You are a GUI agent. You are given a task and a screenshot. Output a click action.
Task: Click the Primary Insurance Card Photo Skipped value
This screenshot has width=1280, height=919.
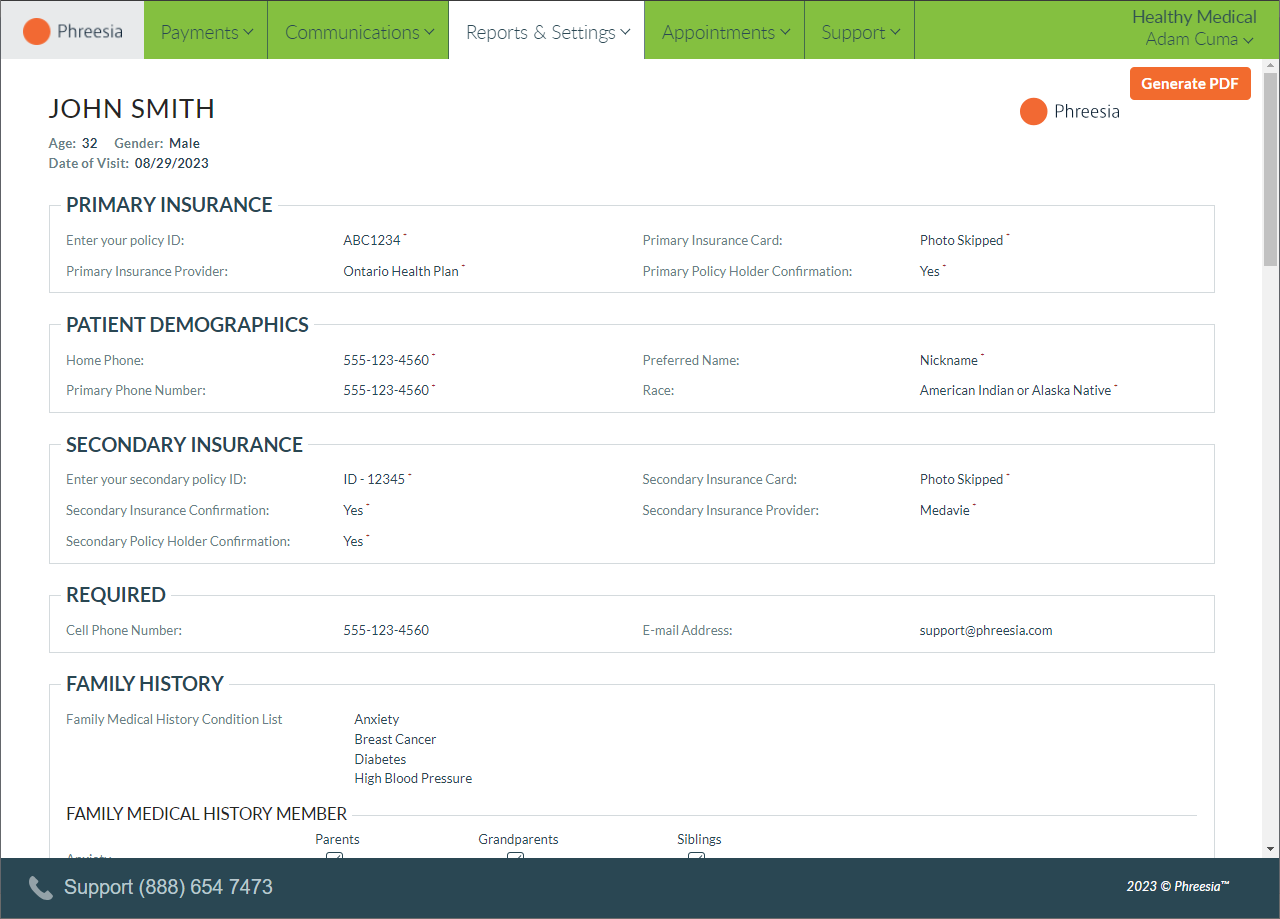click(961, 240)
